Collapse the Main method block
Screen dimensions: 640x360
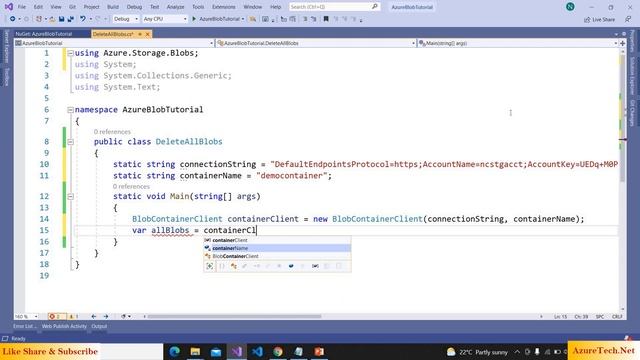click(x=70, y=196)
